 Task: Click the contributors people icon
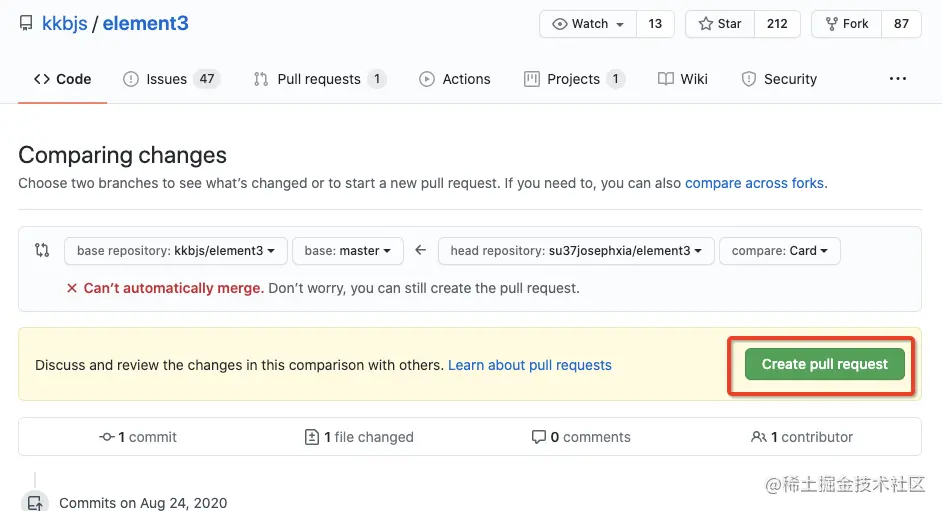759,437
